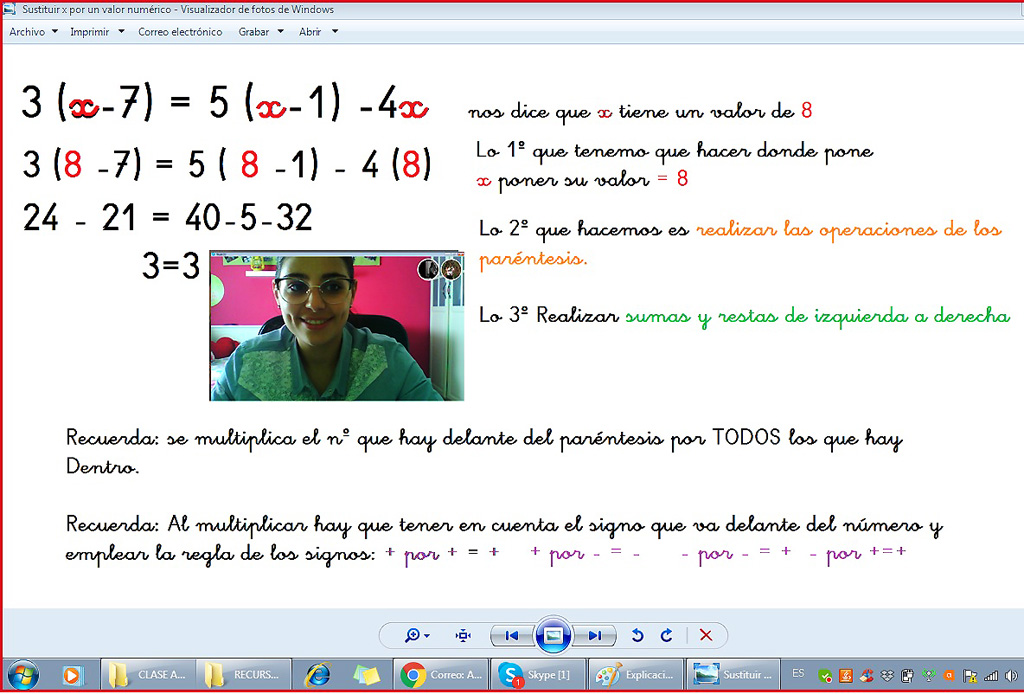Open Paint Explicaci... taskbar window

[x=636, y=675]
